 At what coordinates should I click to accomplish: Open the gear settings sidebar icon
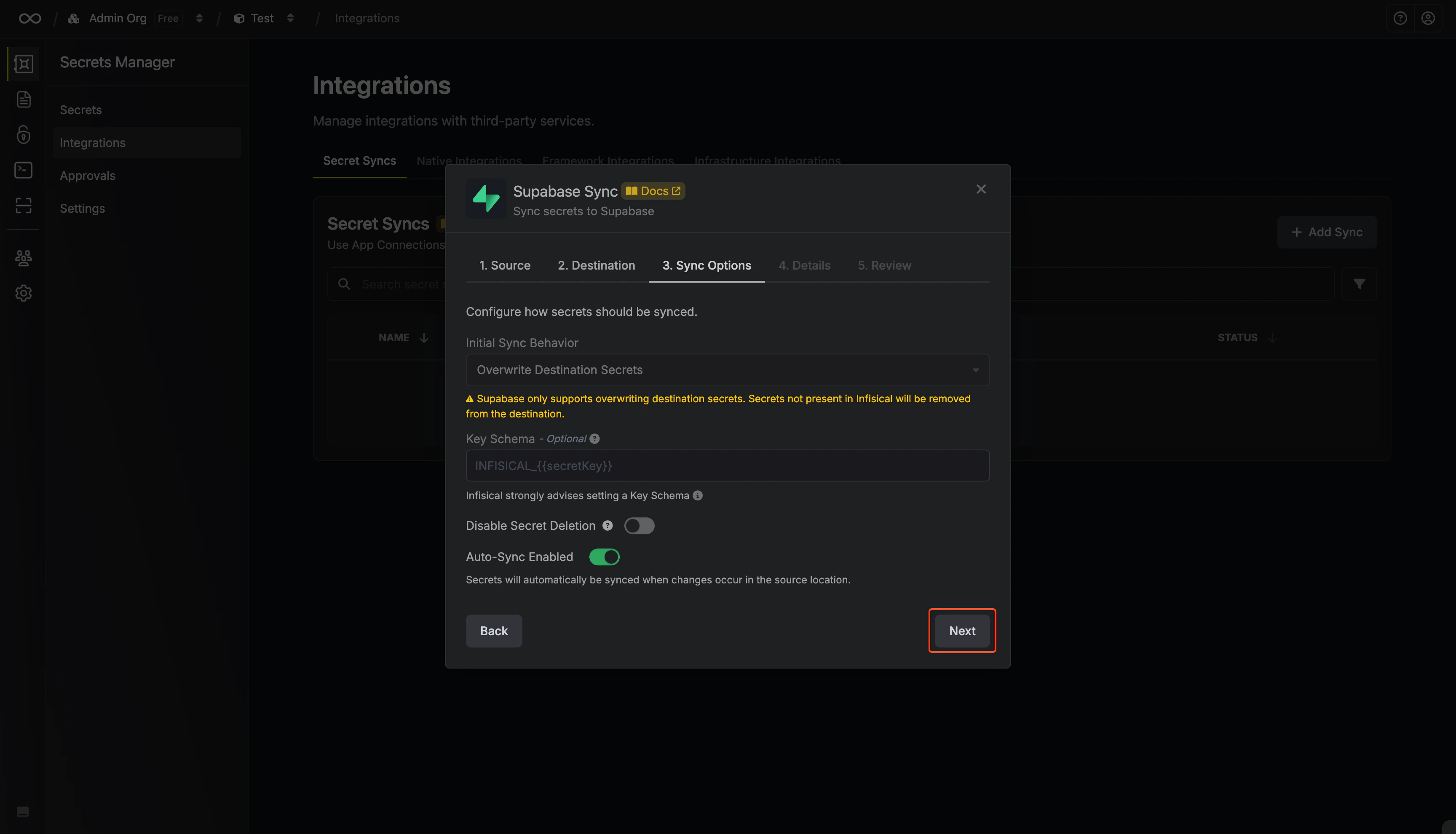(24, 293)
